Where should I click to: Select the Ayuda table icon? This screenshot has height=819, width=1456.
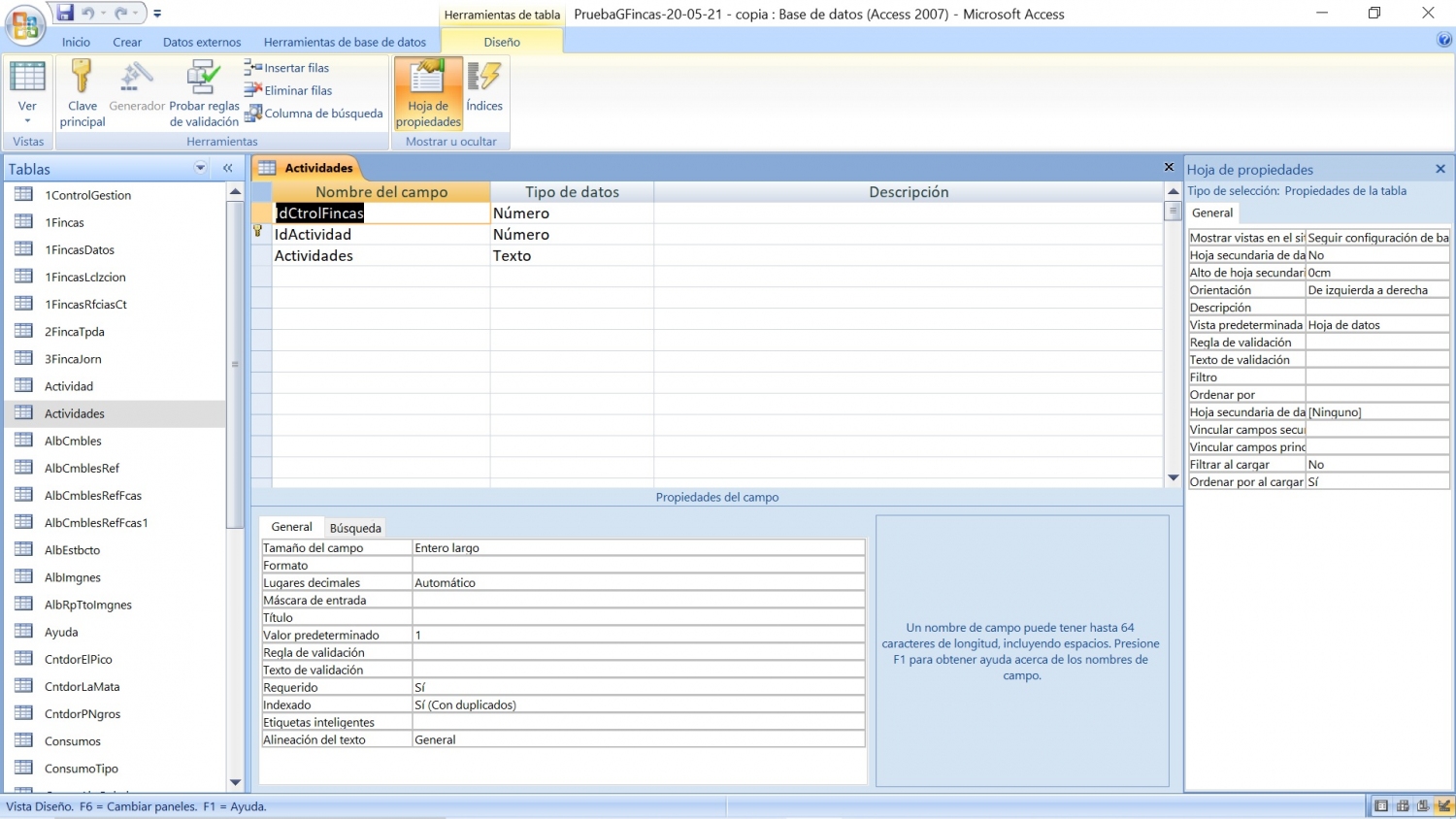coord(24,632)
